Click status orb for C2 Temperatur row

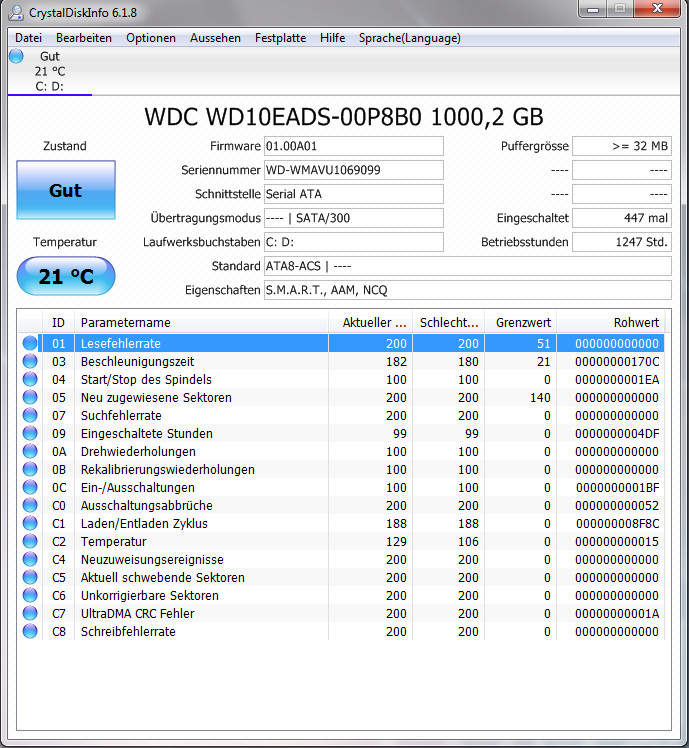(30, 541)
